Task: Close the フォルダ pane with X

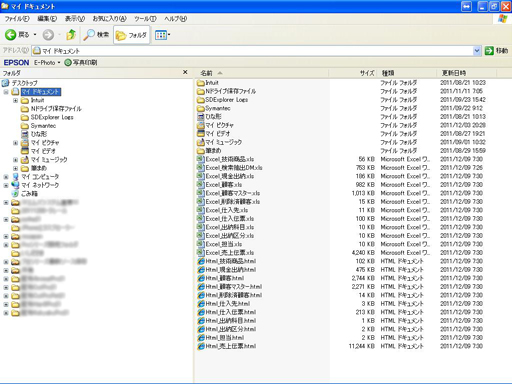Action: 185,72
